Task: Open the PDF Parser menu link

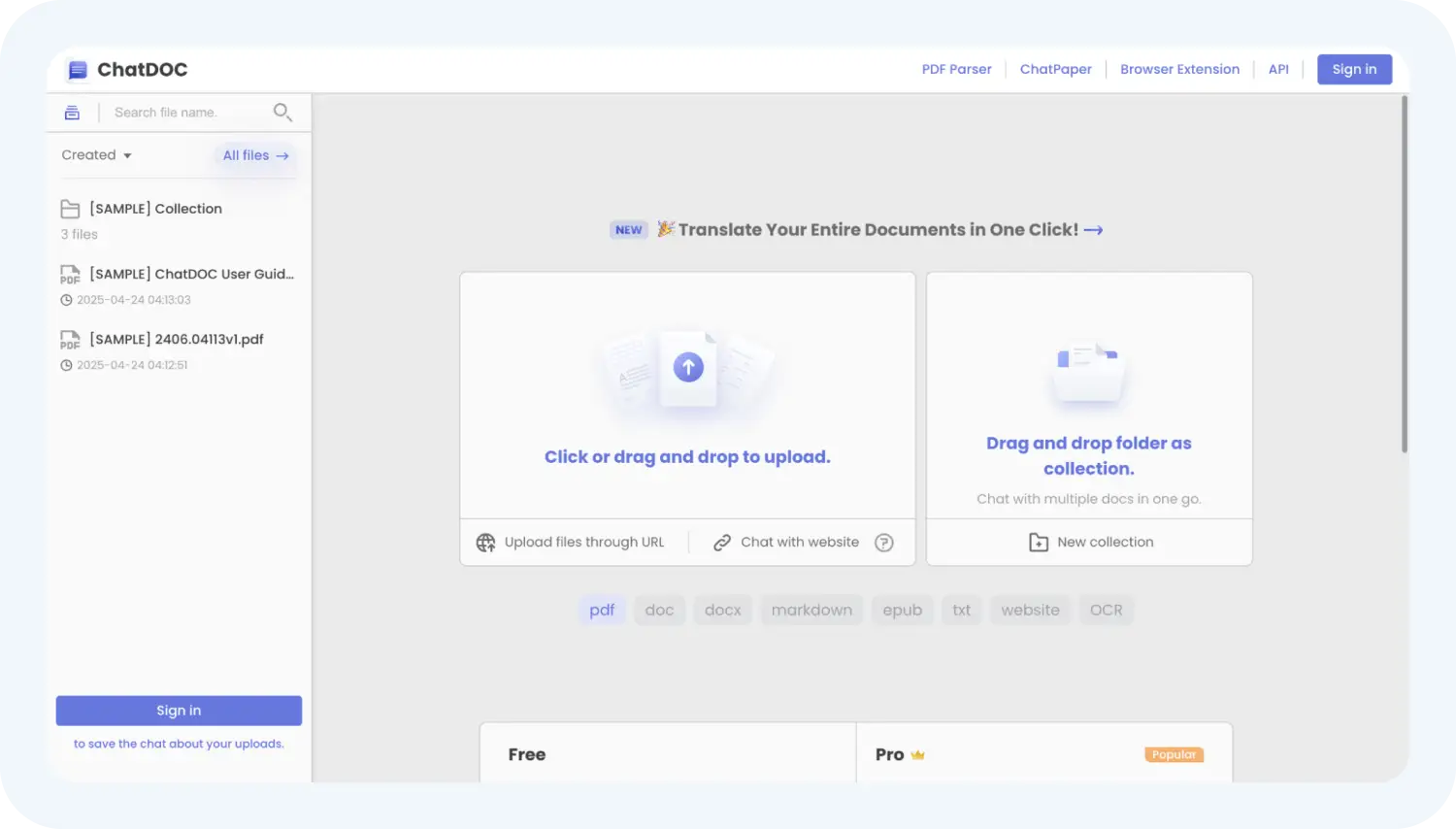Action: click(956, 69)
